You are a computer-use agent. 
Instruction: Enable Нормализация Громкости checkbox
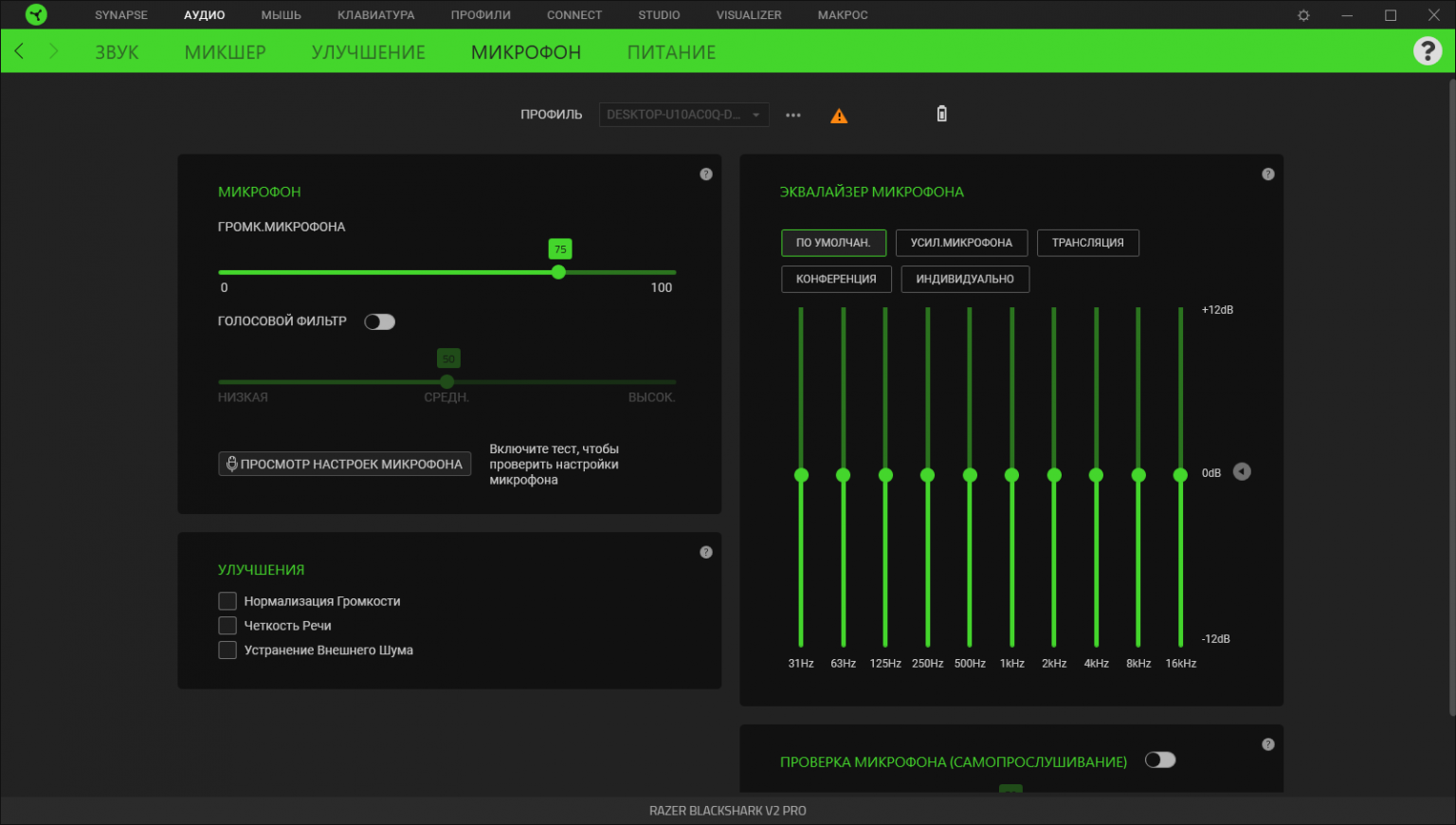tap(227, 601)
